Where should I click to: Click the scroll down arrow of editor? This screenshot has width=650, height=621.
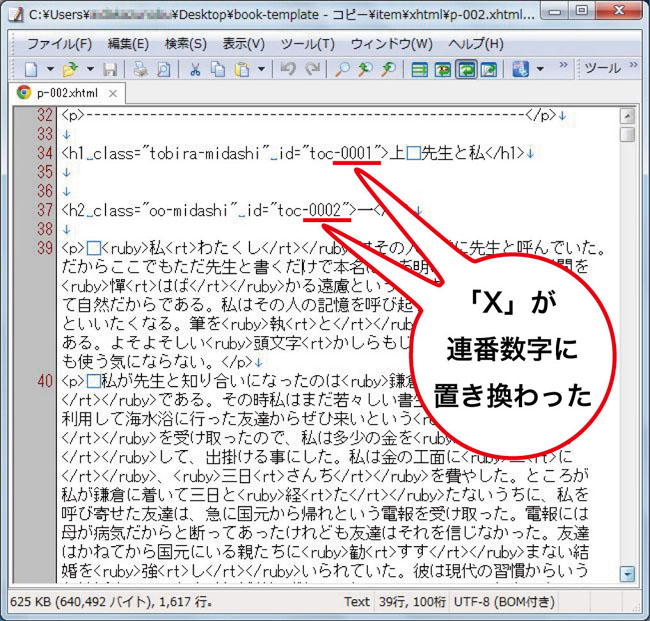tap(628, 574)
